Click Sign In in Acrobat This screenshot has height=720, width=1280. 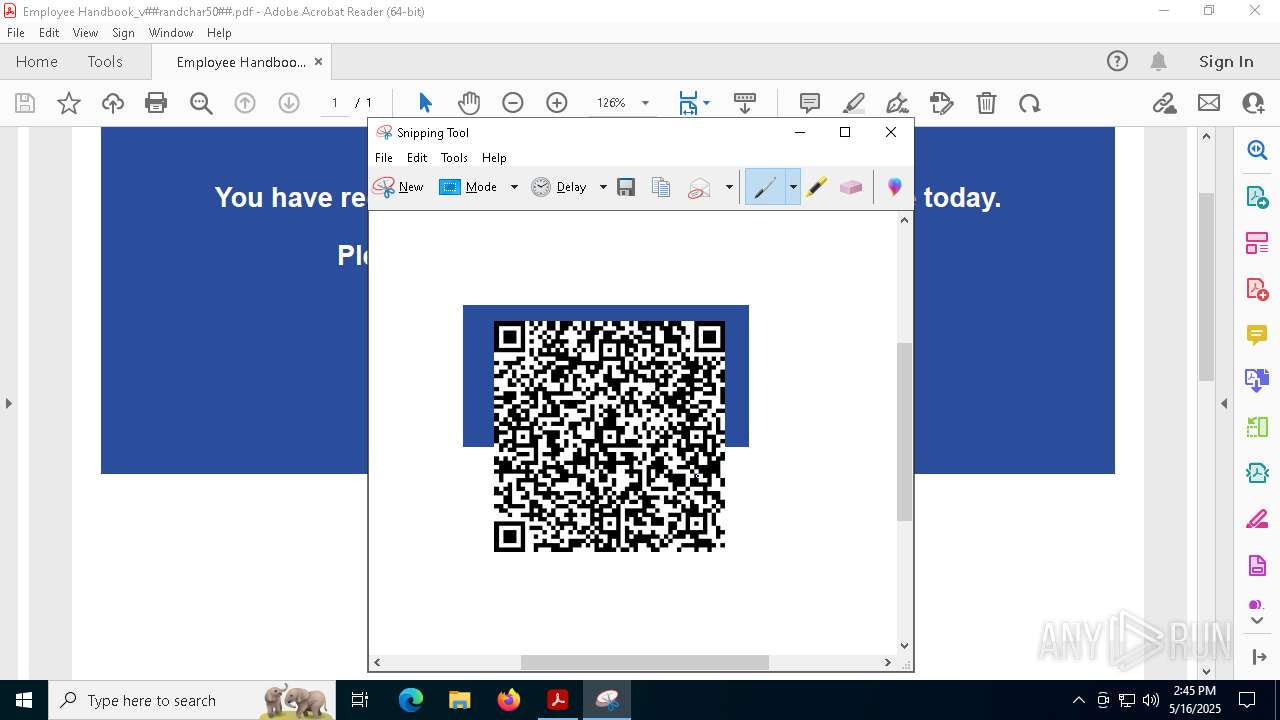point(1226,61)
